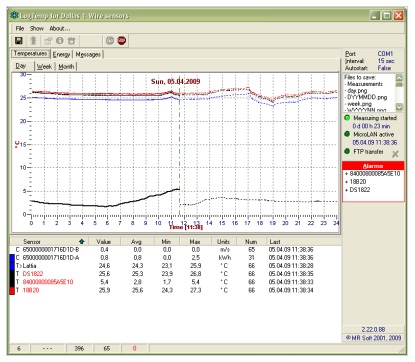Click the grayed start measuring icon
This screenshot has height=362, width=415.
pyautogui.click(x=110, y=41)
